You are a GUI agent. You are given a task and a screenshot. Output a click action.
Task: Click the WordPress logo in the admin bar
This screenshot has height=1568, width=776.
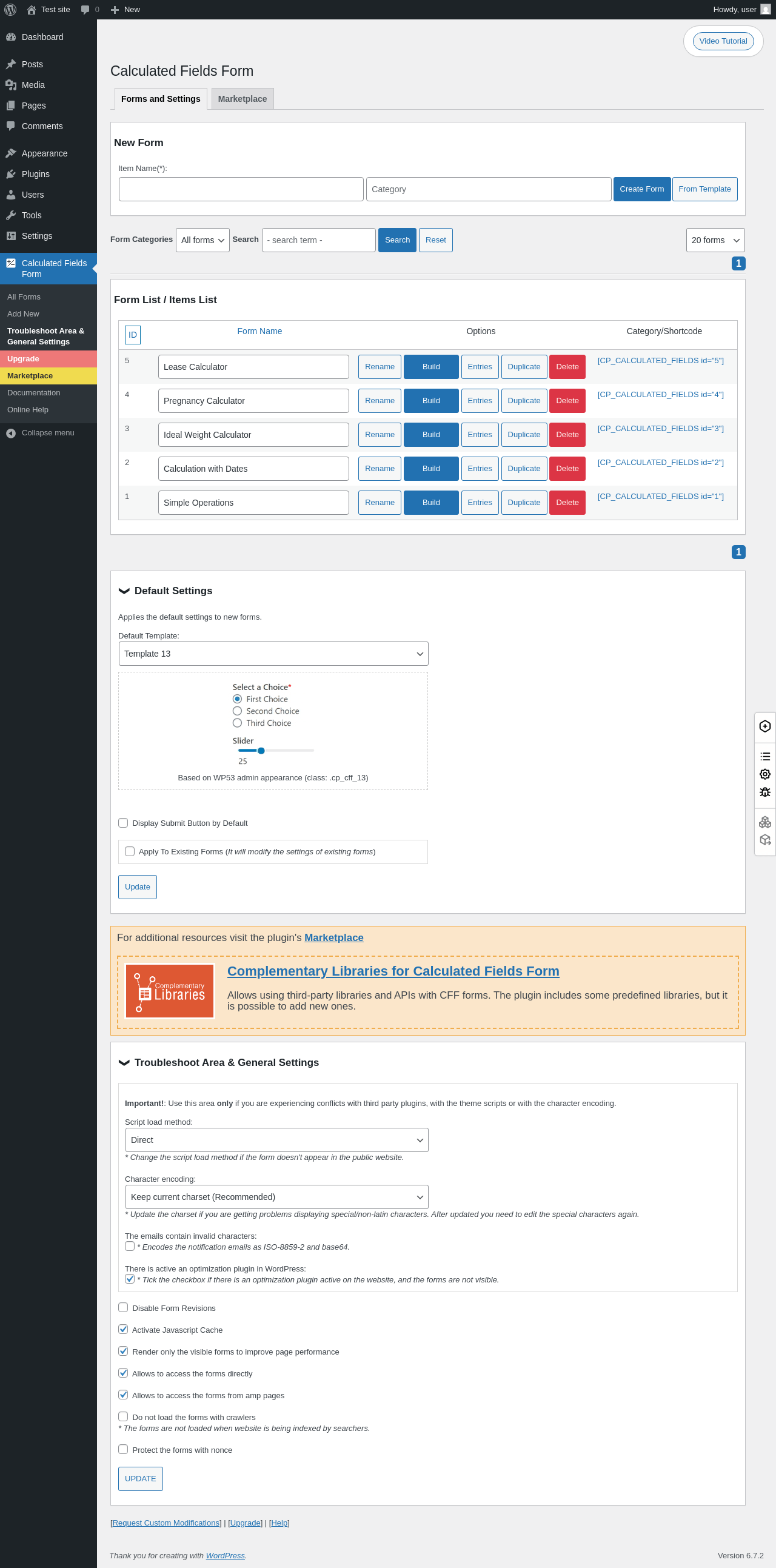(x=10, y=10)
